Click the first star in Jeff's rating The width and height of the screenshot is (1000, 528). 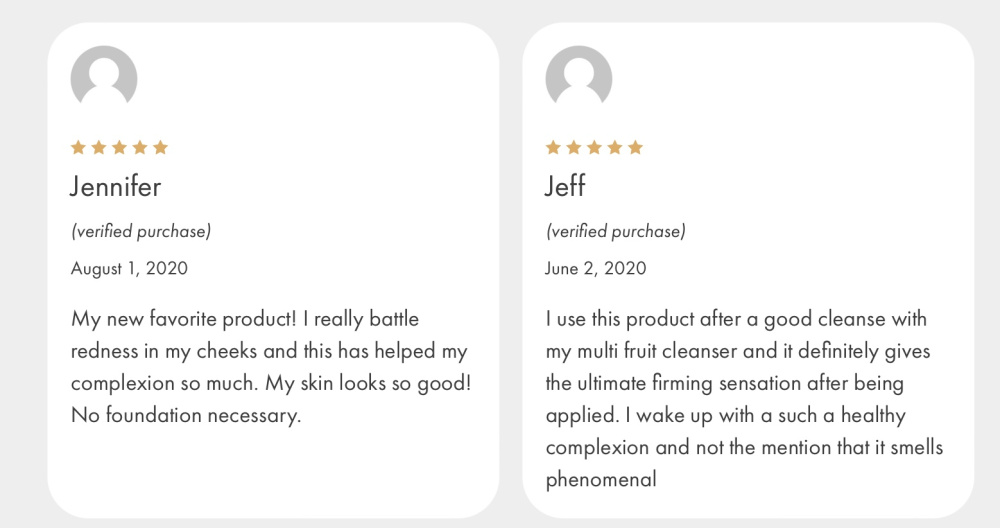pyautogui.click(x=554, y=148)
